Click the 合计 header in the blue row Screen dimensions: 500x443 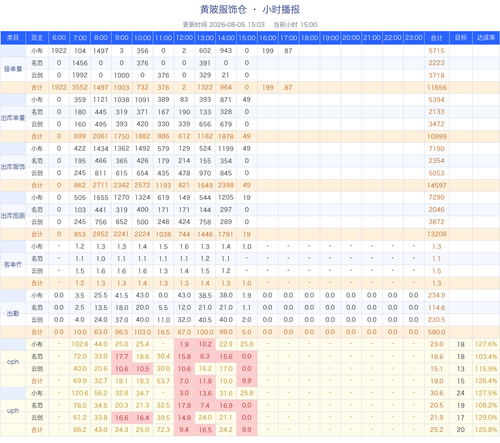tap(436, 38)
